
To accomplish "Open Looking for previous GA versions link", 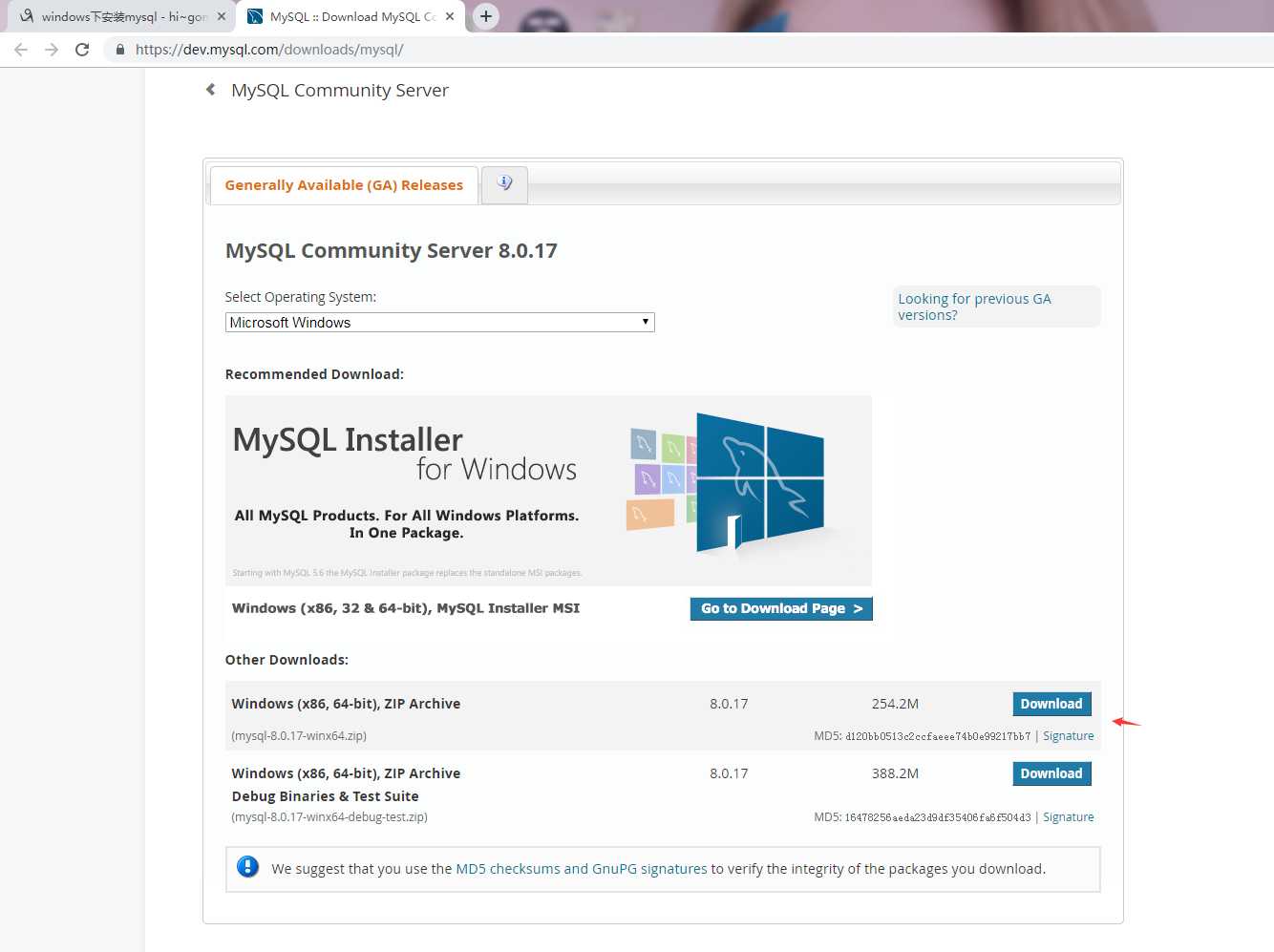I will 974,307.
